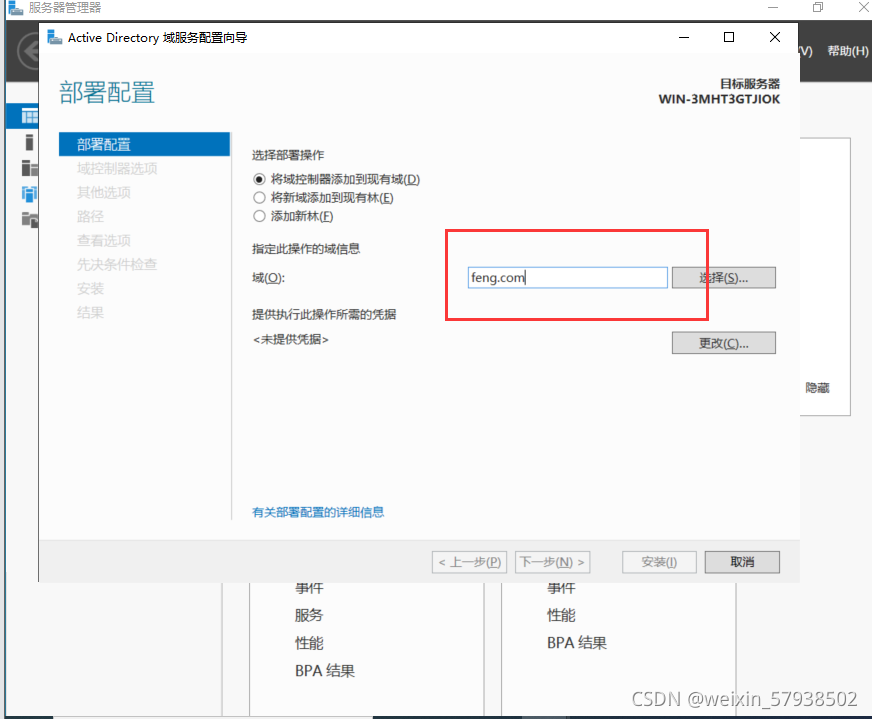
Task: Click Server Manager app icon in title bar
Action: point(15,8)
